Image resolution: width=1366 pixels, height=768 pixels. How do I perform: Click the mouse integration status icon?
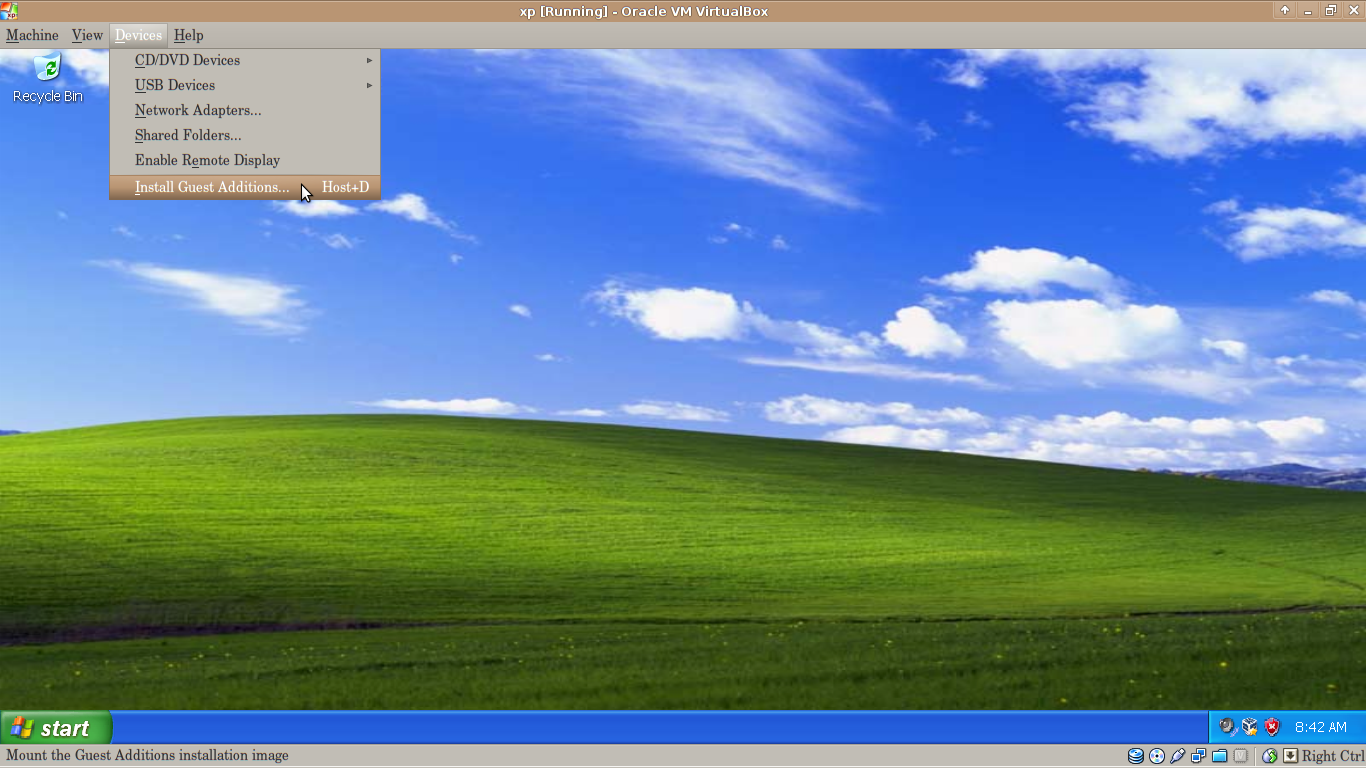pyautogui.click(x=1270, y=756)
